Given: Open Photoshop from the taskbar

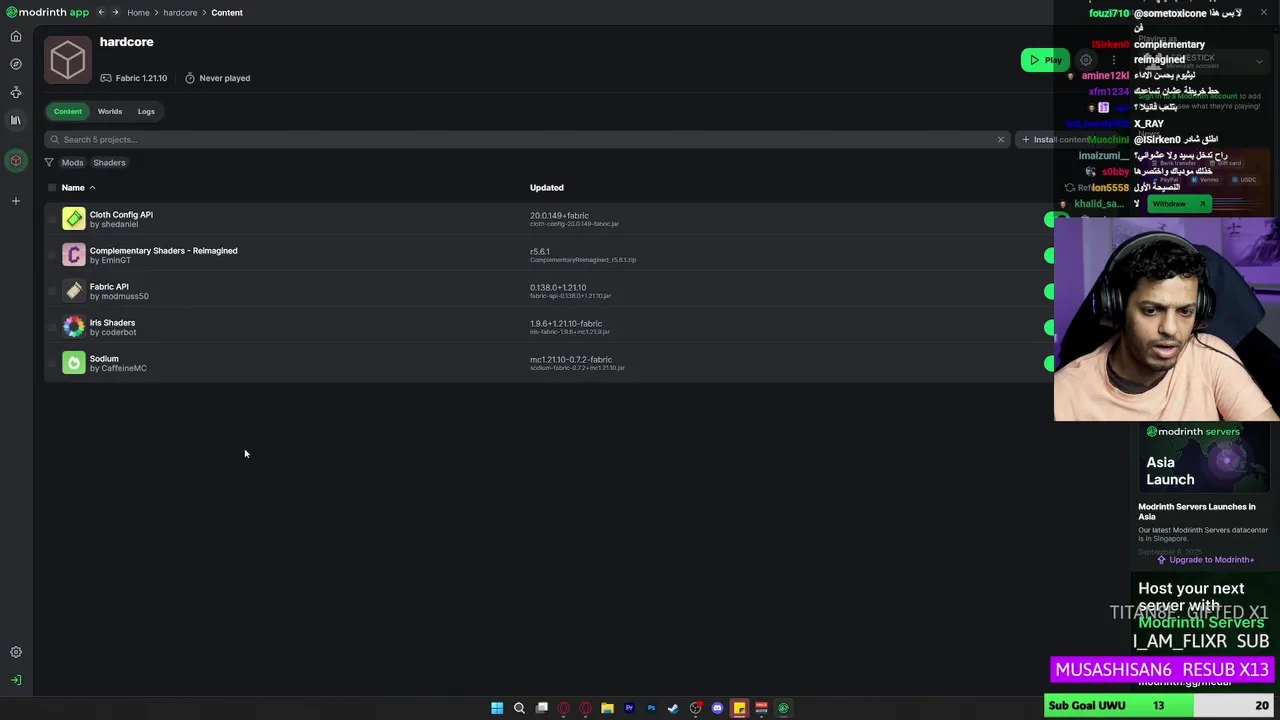Looking at the screenshot, I should tap(651, 708).
